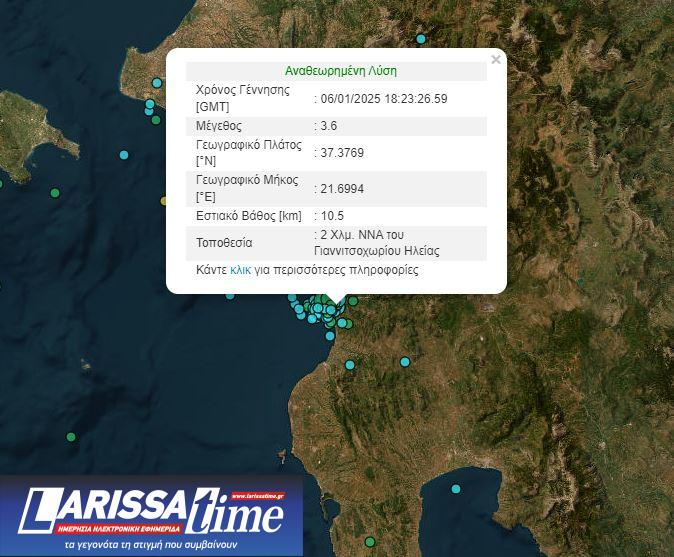This screenshot has height=557, width=674.
Task: Click the green marker at the bottom map edge
Action: coord(369,542)
